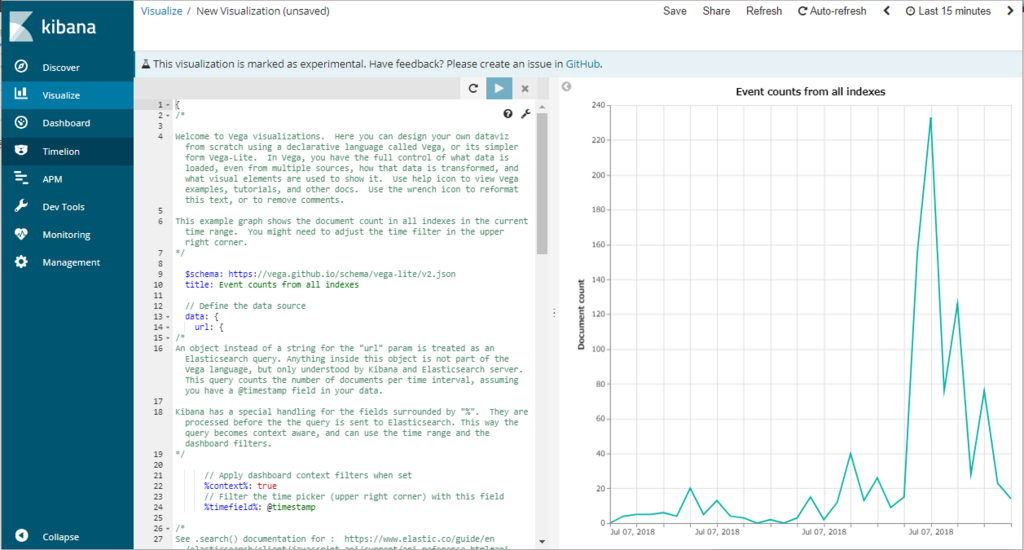Open Vega help with question mark icon
This screenshot has height=550, width=1024.
507,114
